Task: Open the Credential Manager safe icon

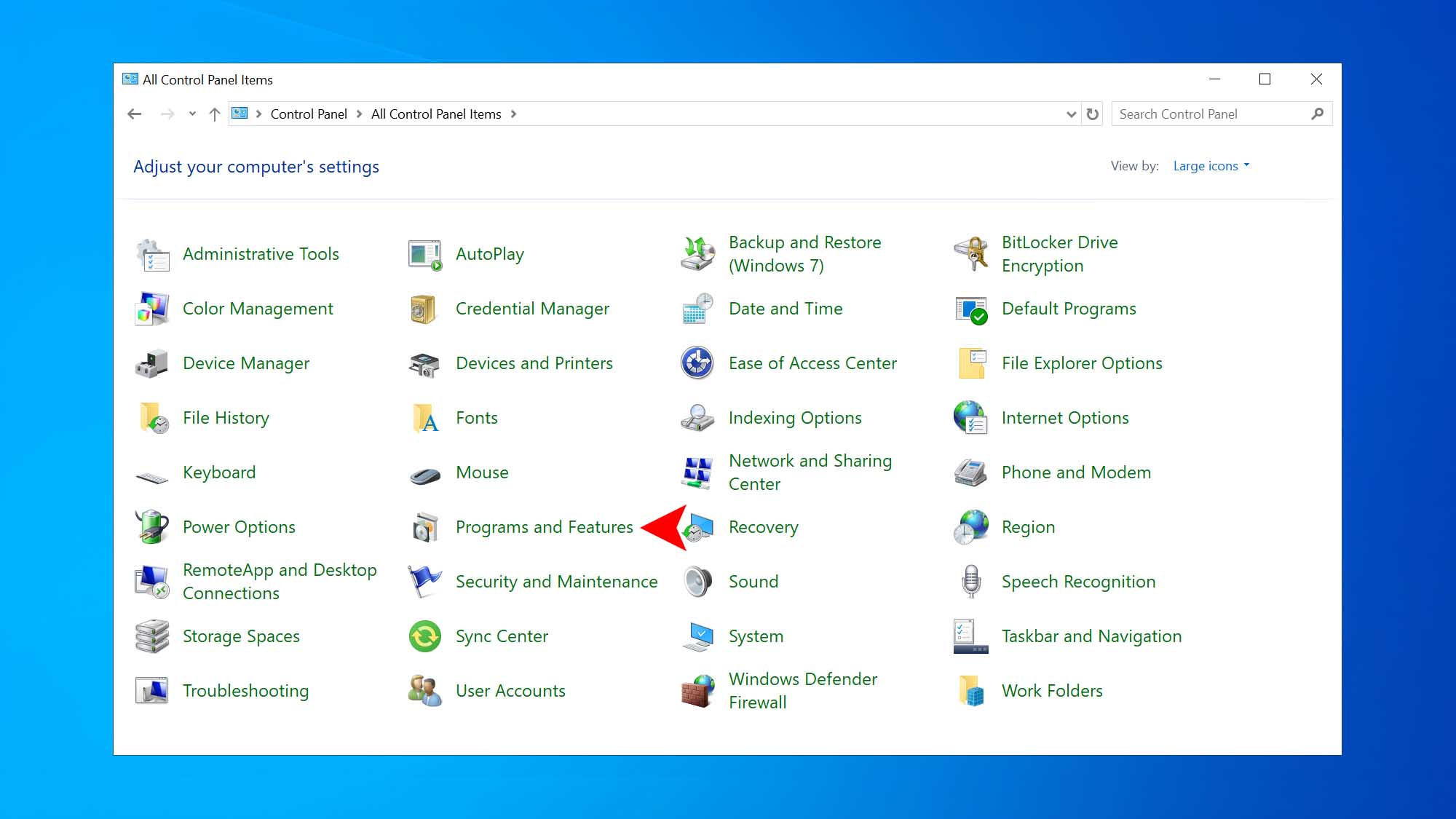Action: coord(425,309)
